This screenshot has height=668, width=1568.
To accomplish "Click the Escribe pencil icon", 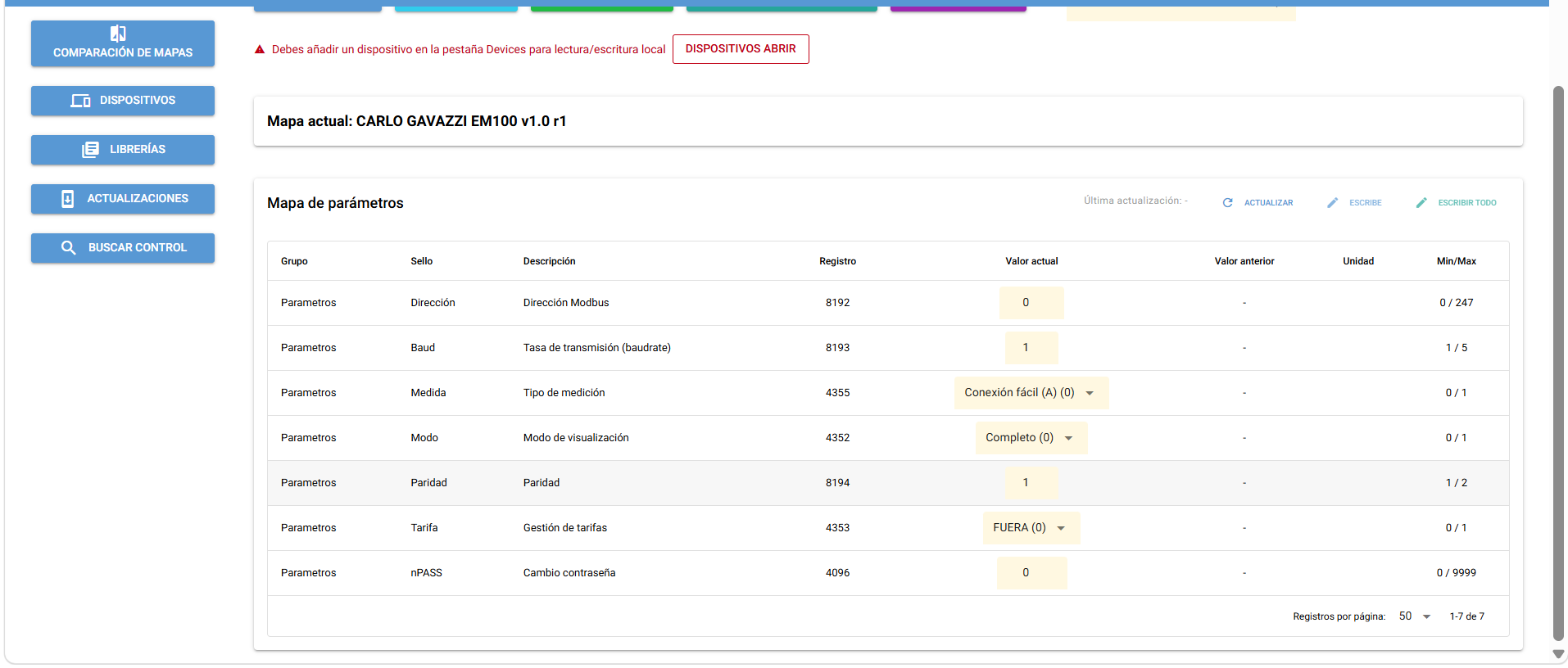I will (x=1333, y=203).
